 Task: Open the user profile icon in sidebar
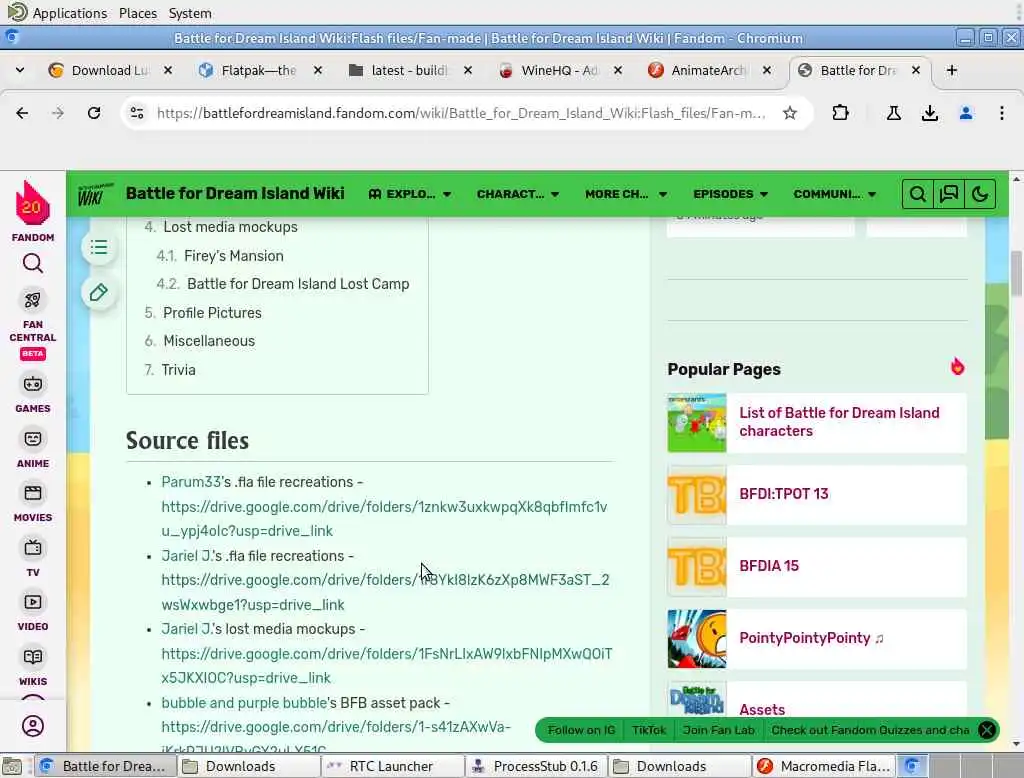click(33, 726)
